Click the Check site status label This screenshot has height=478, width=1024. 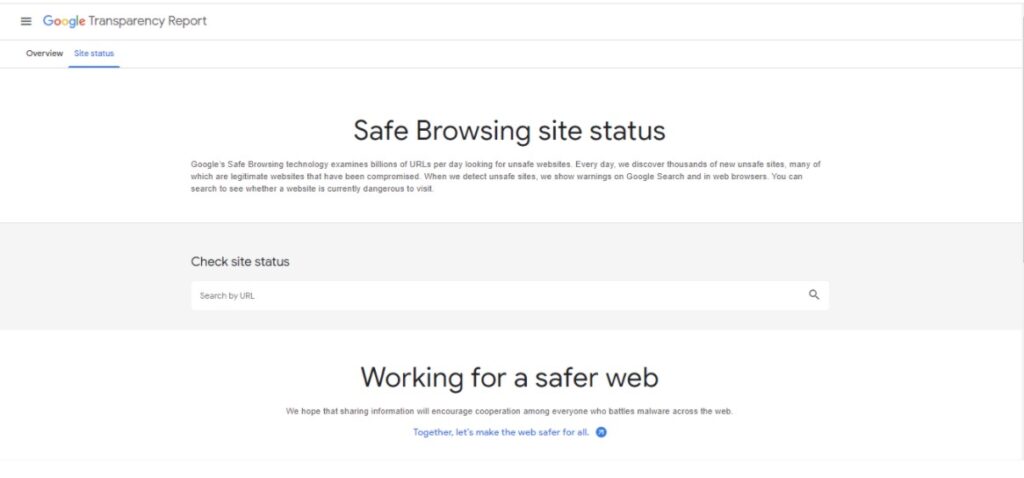pyautogui.click(x=240, y=262)
